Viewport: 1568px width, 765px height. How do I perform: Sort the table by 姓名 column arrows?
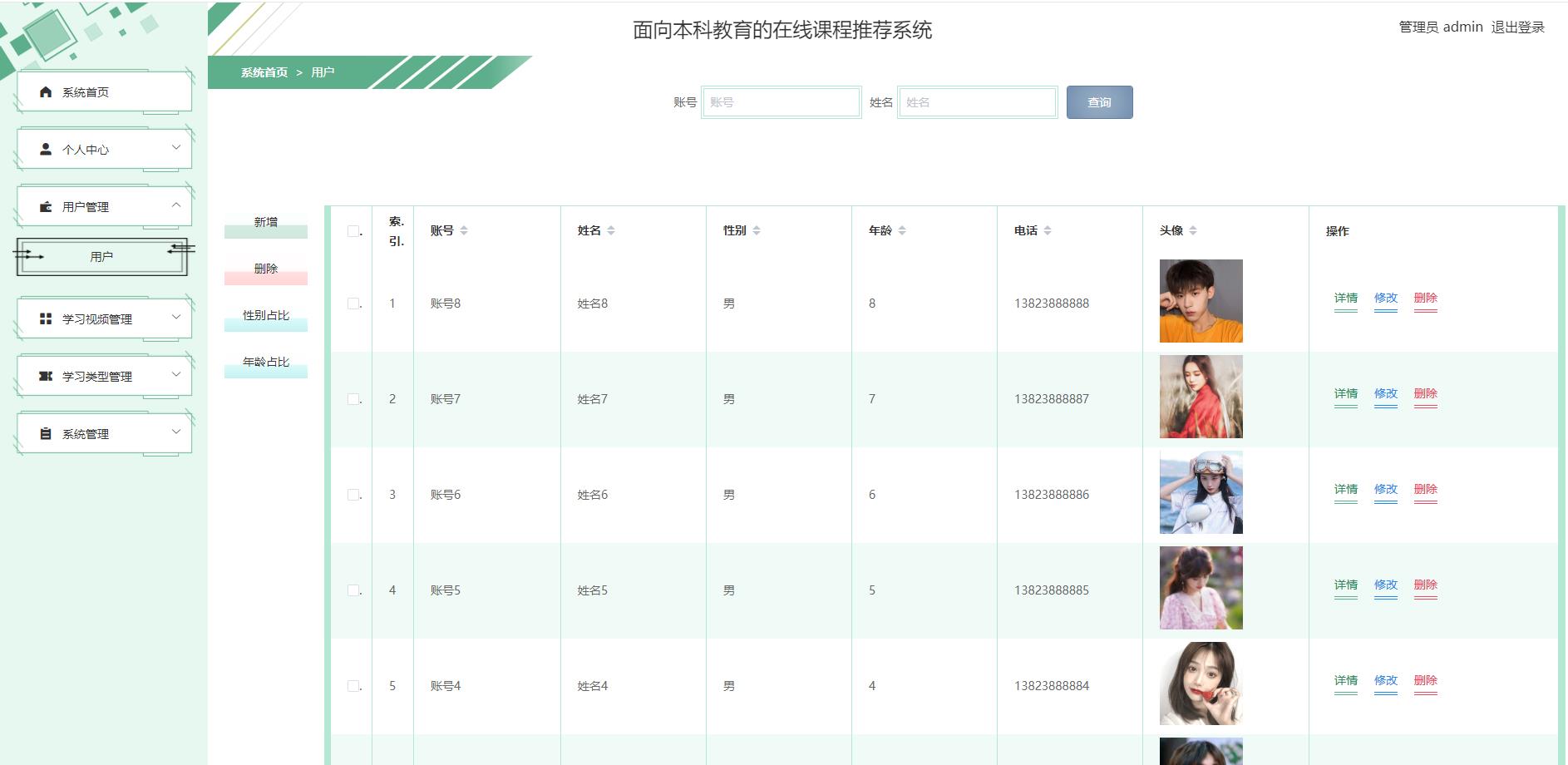611,230
